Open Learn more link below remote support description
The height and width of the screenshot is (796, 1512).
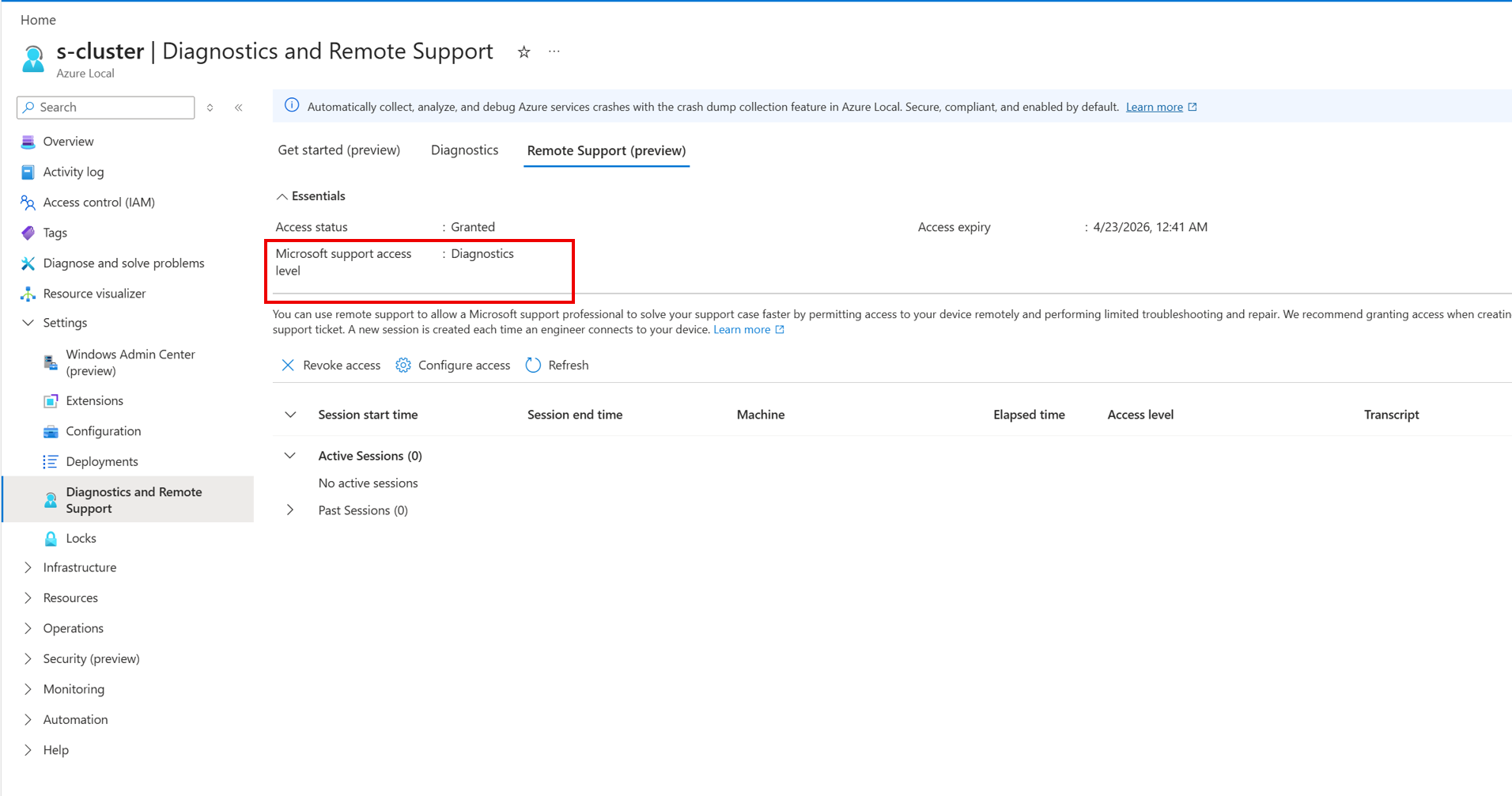742,329
